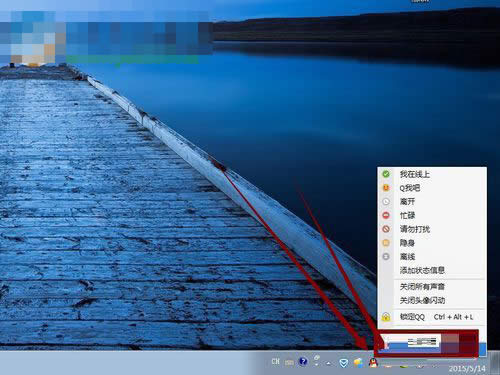Click the blue help question-mark icon
The width and height of the screenshot is (500, 375).
click(303, 361)
